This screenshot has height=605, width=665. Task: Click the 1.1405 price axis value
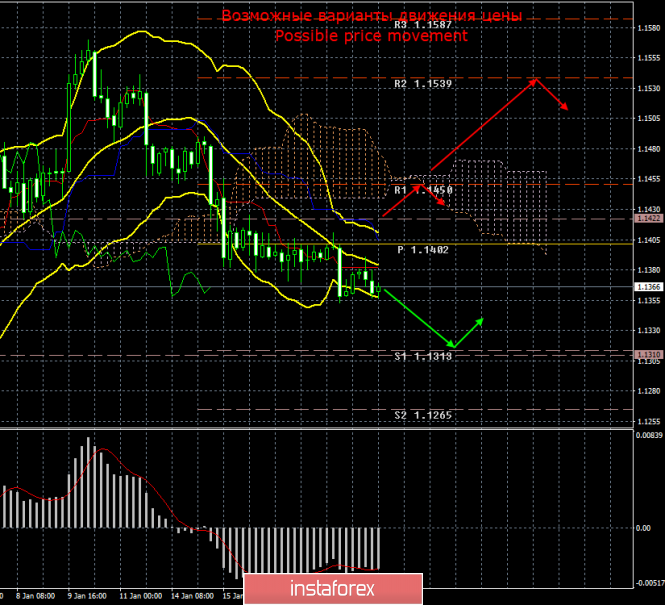(x=649, y=240)
